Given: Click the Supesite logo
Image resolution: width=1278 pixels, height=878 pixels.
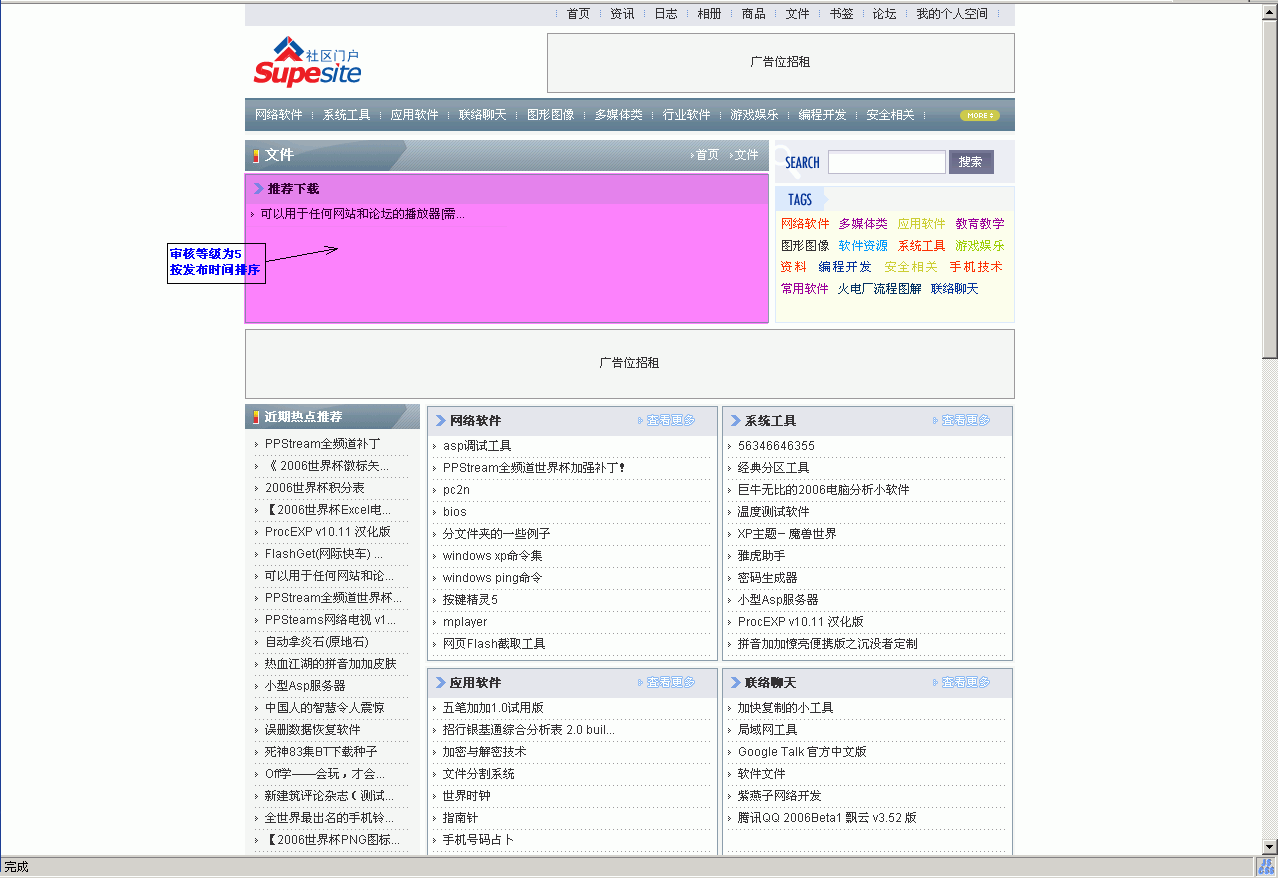Looking at the screenshot, I should click(307, 62).
